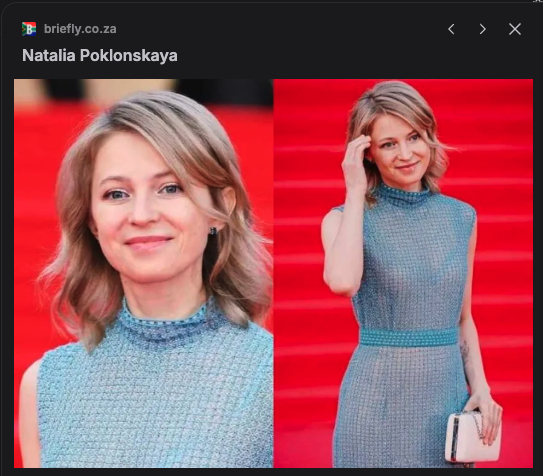Open the briefly.co.za source link
The height and width of the screenshot is (476, 543).
(80, 29)
